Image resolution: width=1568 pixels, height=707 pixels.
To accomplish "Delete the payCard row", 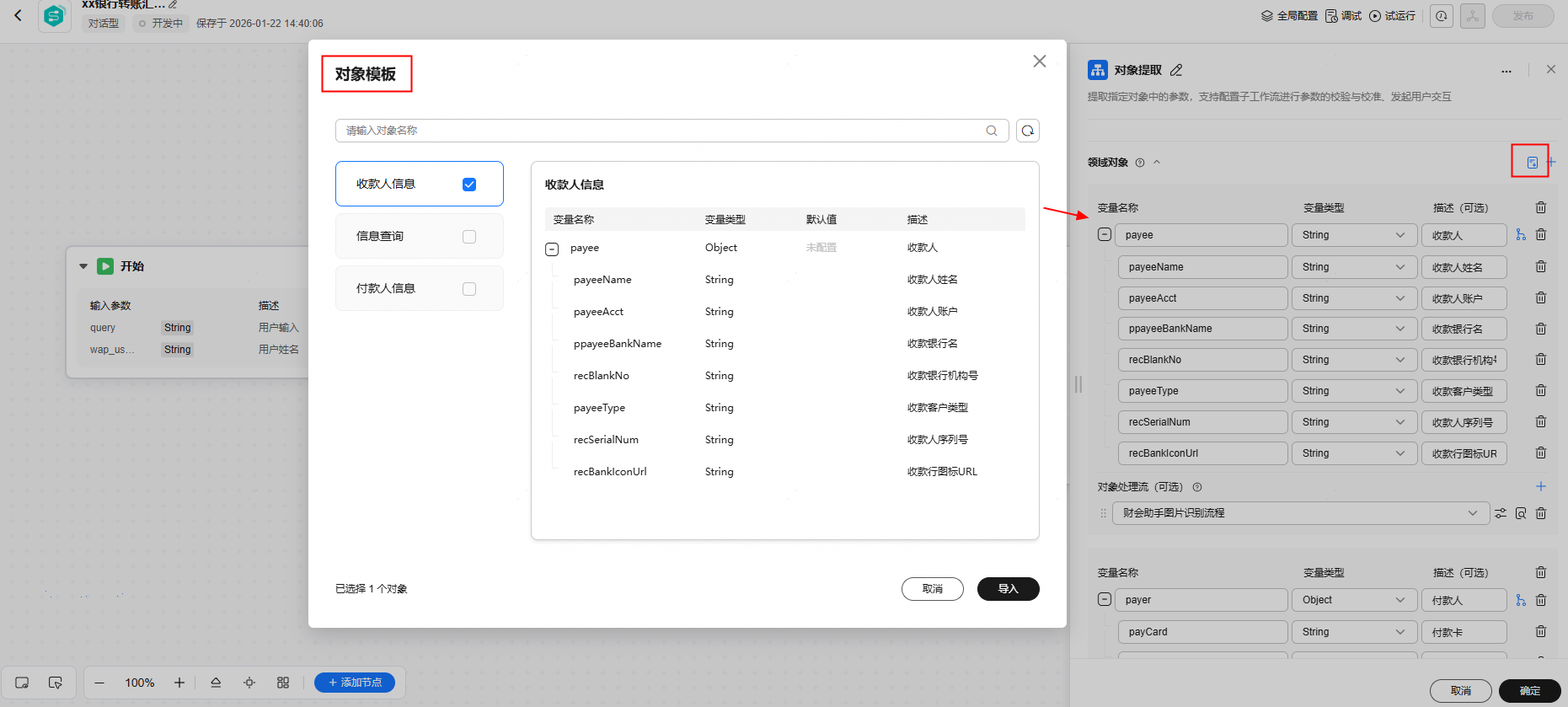I will [x=1541, y=632].
